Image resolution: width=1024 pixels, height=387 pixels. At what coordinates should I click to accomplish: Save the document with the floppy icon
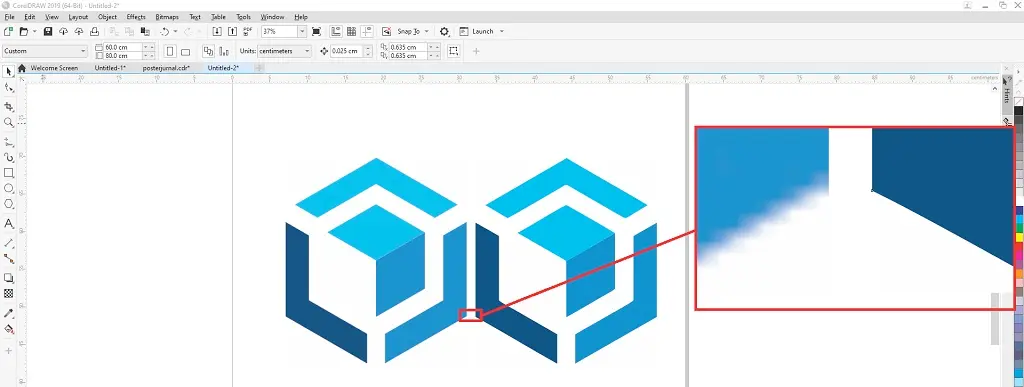(x=48, y=31)
